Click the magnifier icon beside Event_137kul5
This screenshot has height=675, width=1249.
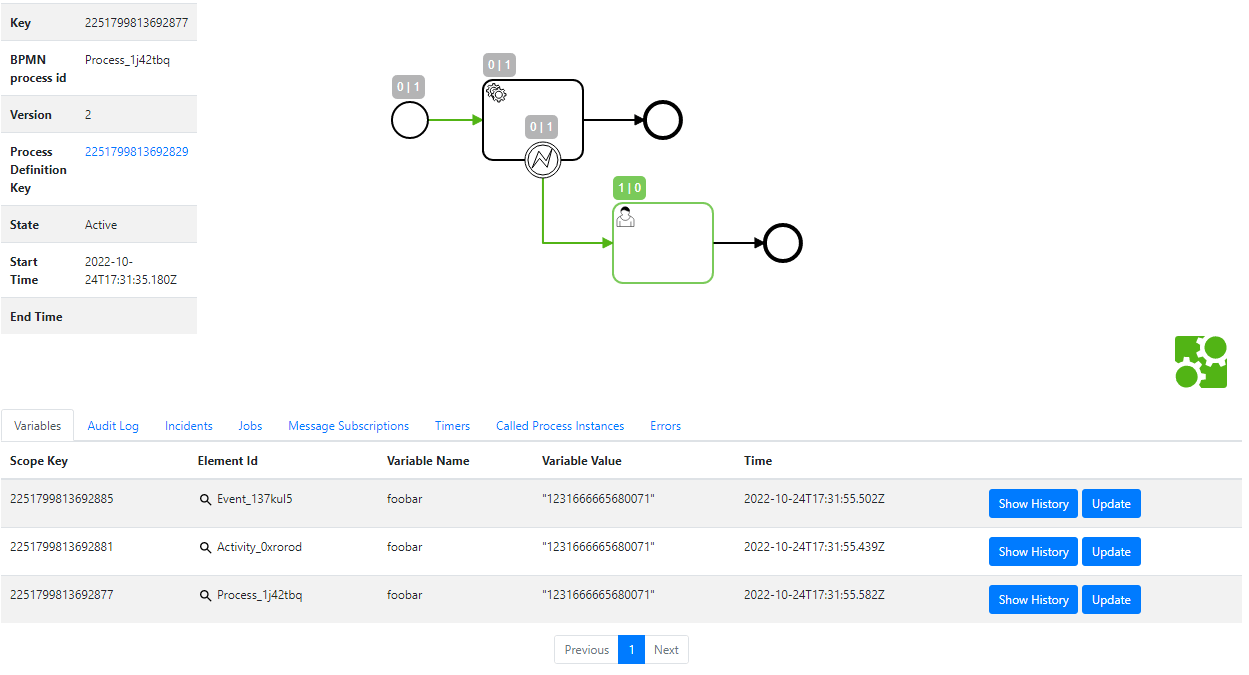click(x=205, y=499)
